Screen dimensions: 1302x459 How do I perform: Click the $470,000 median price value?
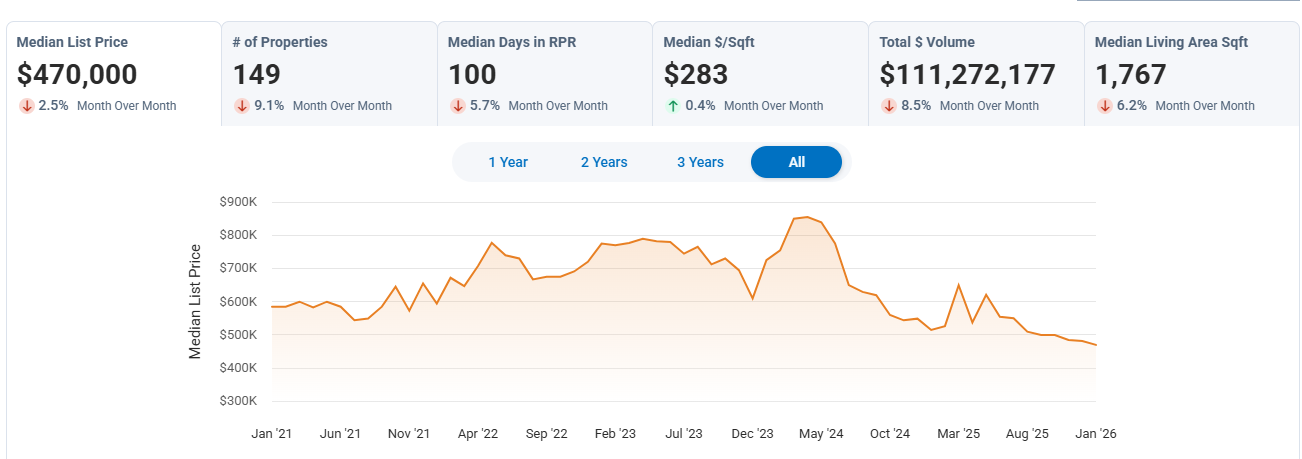point(77,74)
